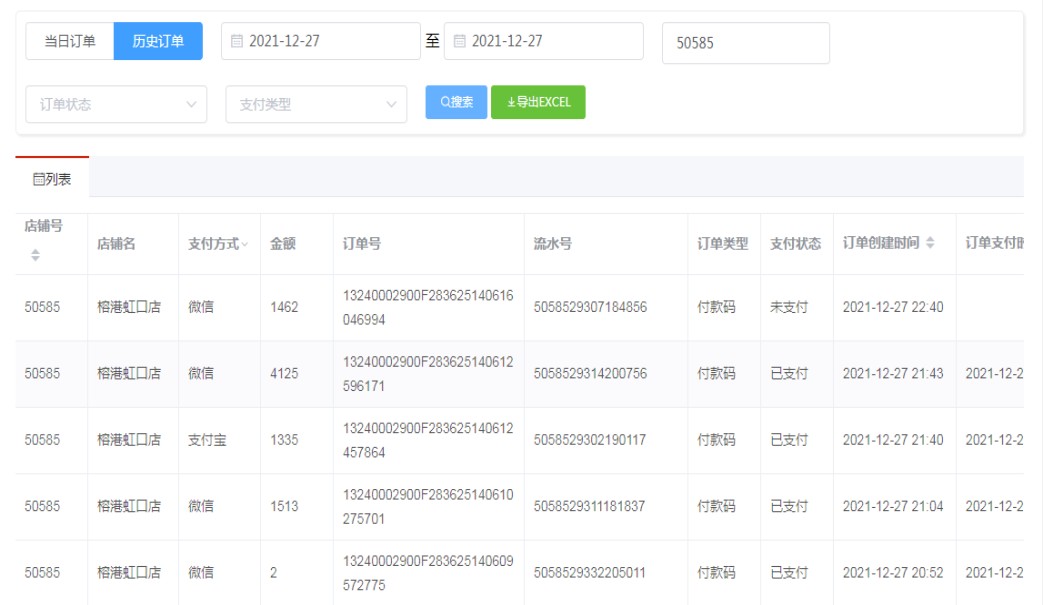The height and width of the screenshot is (605, 1043).
Task: Focus the store number field containing 50585
Action: [745, 43]
